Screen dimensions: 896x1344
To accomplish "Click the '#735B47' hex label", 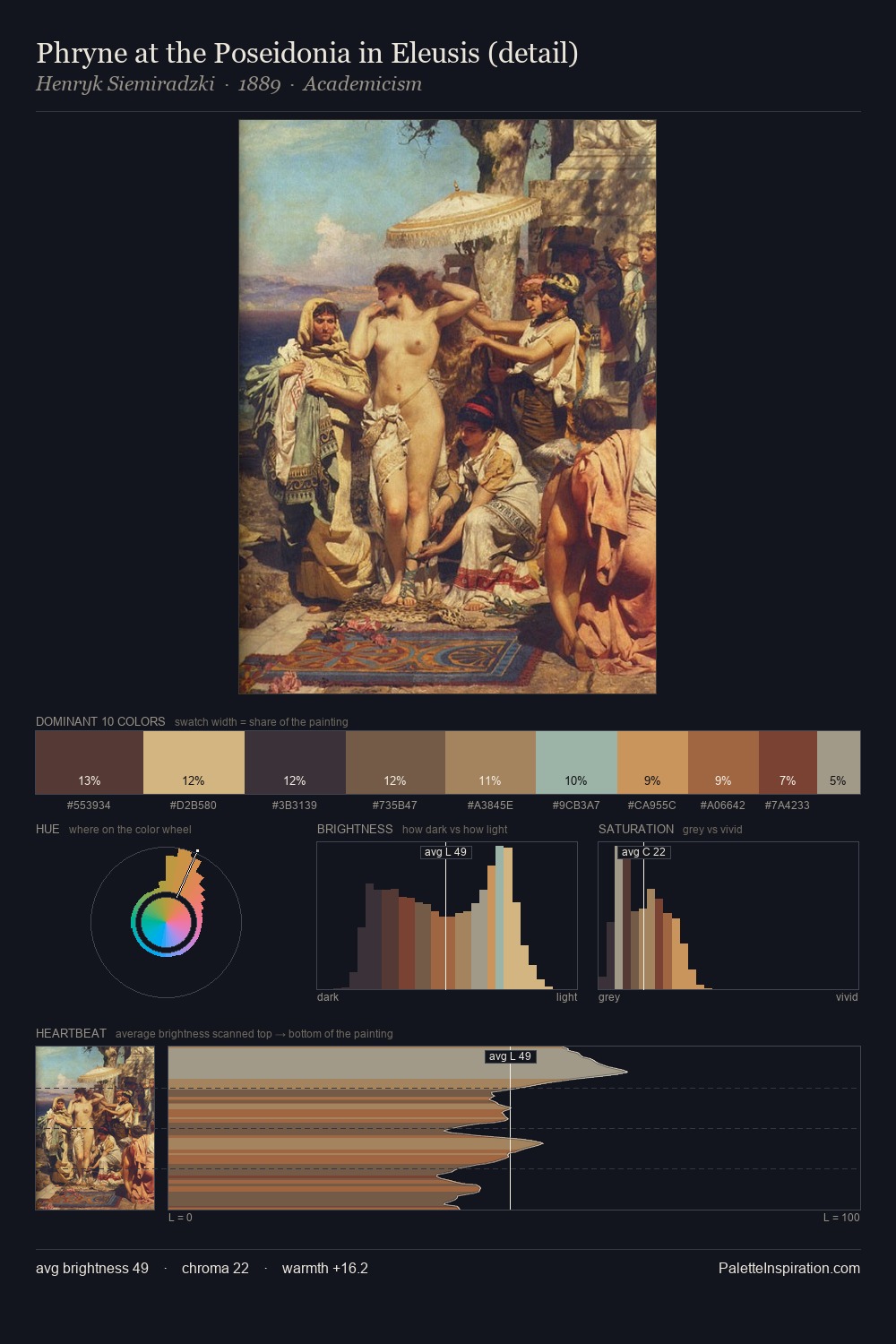I will [395, 806].
